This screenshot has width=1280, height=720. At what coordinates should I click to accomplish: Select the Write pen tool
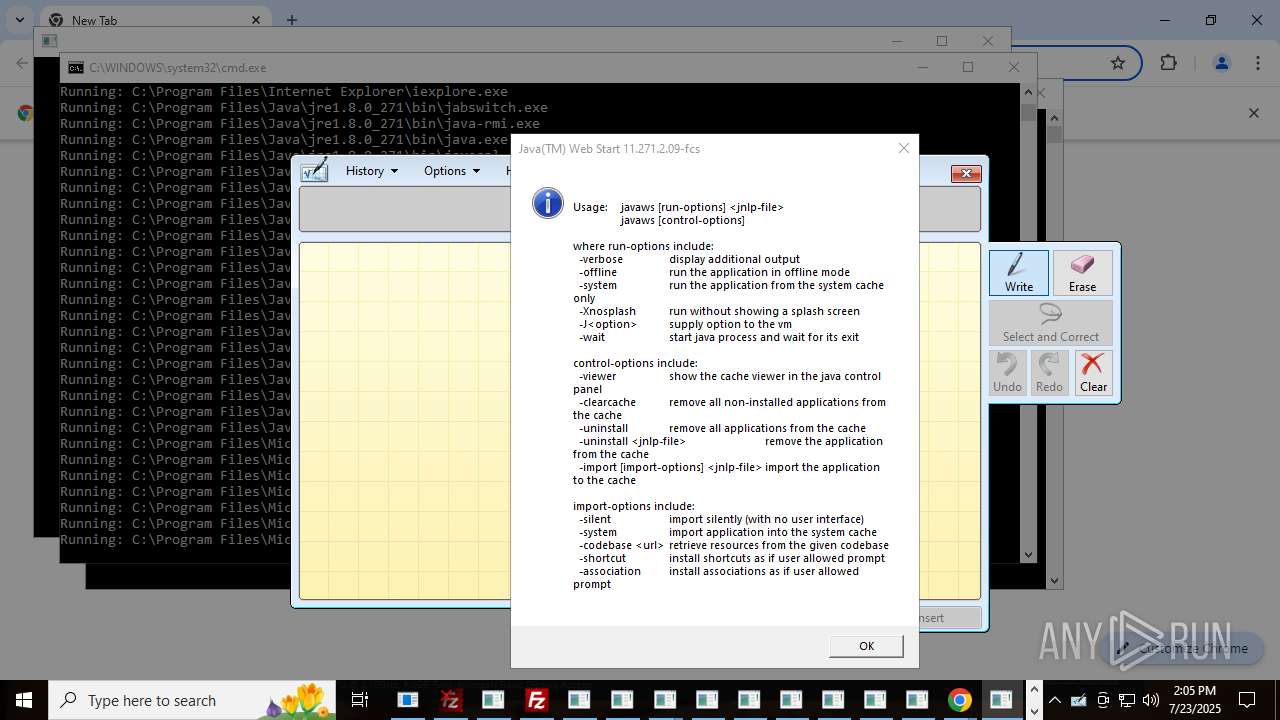tap(1019, 272)
